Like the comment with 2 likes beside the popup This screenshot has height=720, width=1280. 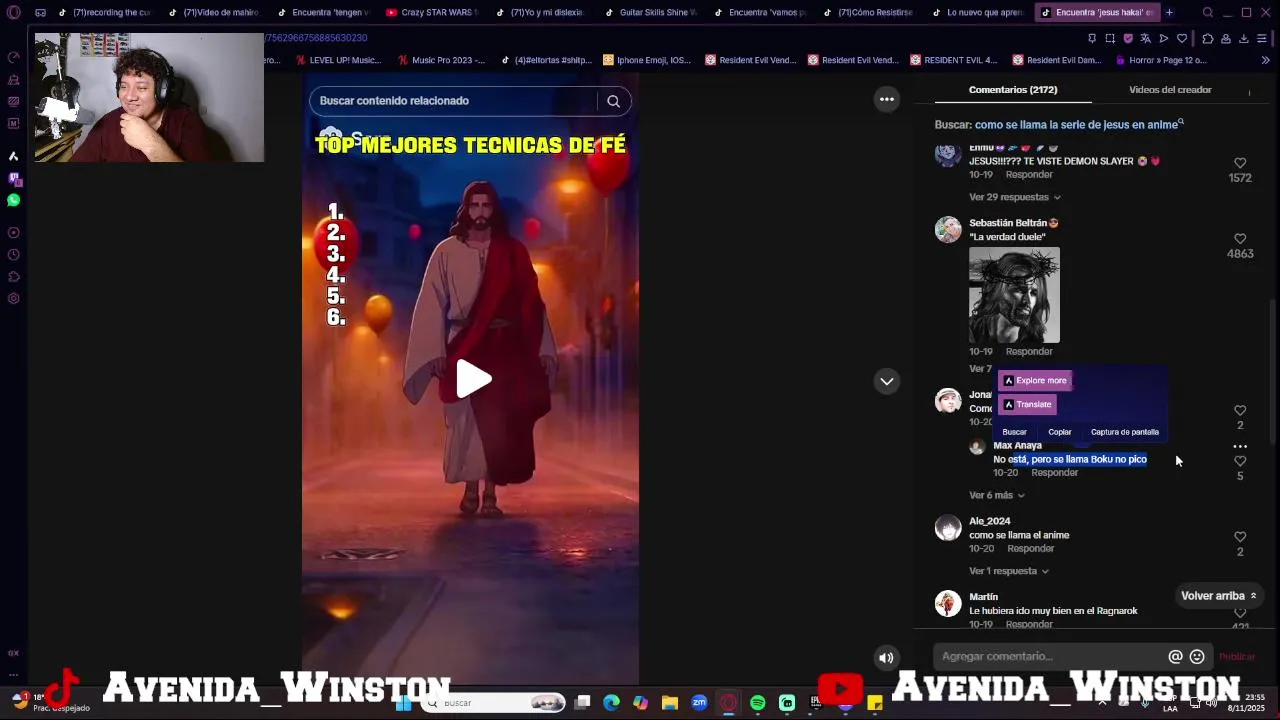[x=1240, y=410]
